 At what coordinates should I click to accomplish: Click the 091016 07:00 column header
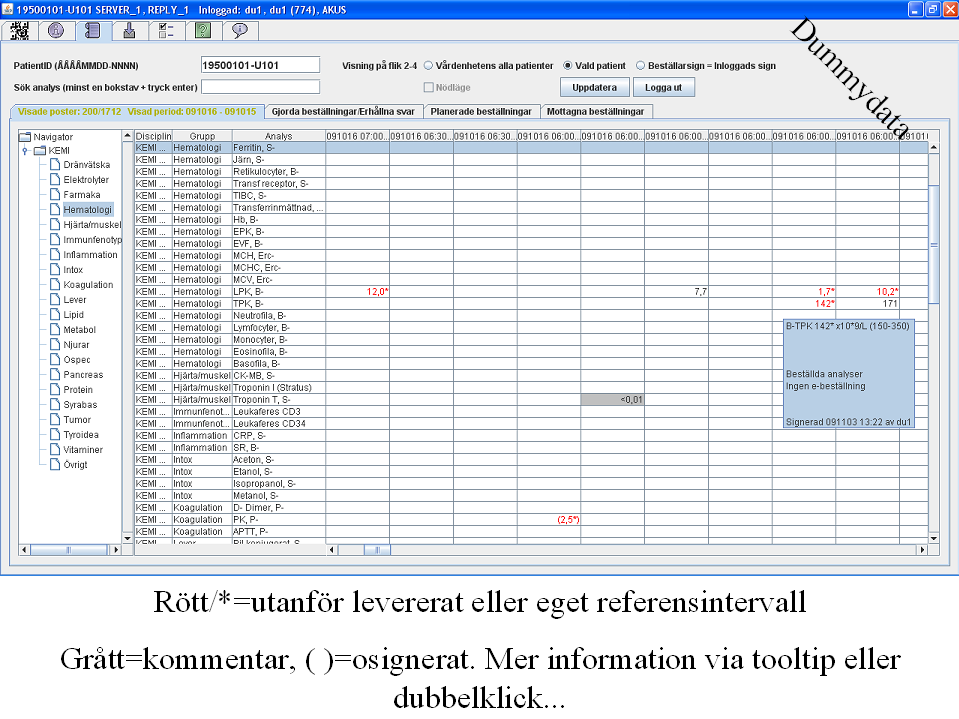click(x=357, y=136)
